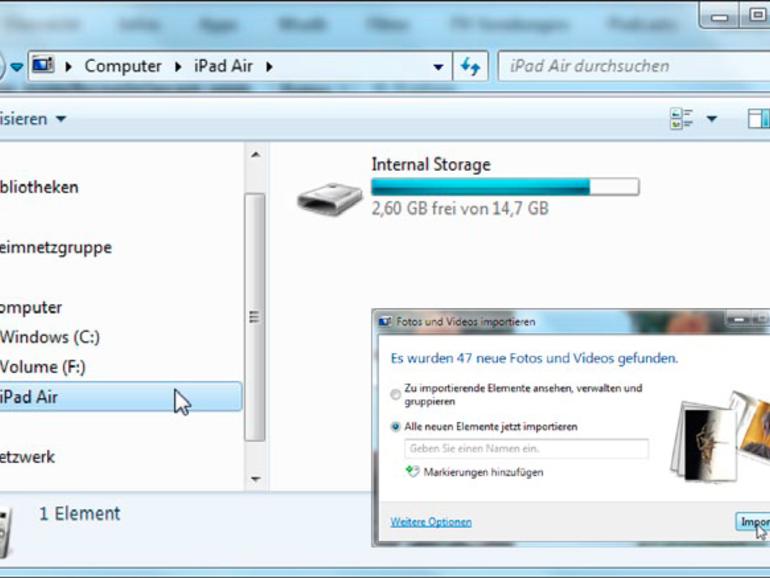Open the Weitere Optionen link

(x=431, y=522)
